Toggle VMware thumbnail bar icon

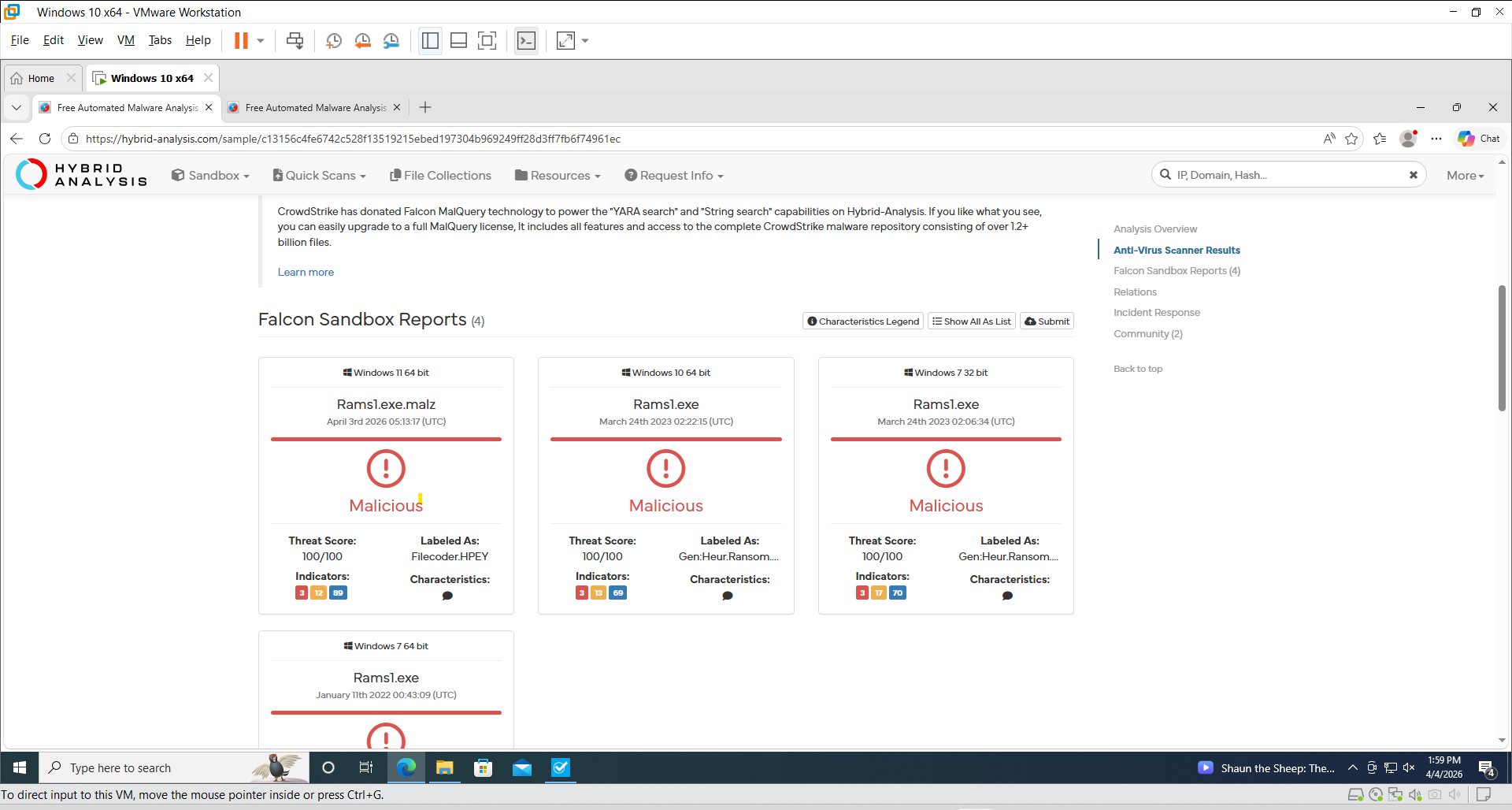(x=458, y=40)
